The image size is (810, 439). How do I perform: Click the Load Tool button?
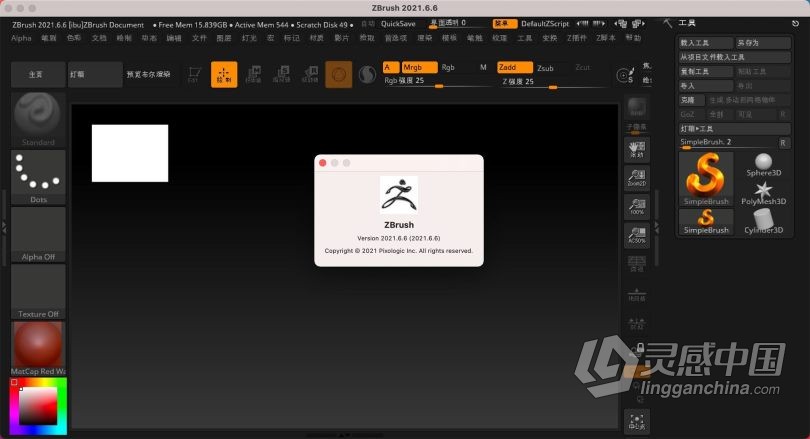pos(706,43)
